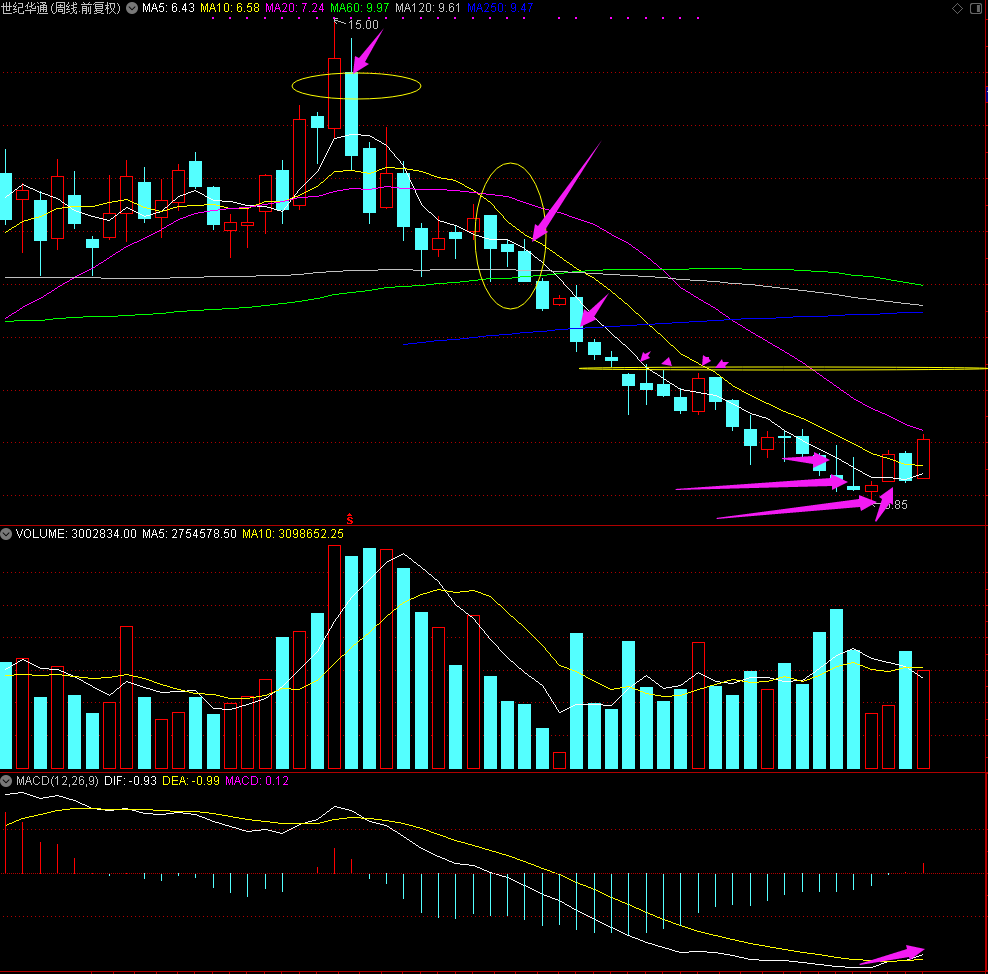Select the yellow ellipse around the peak candles
988x974 pixels.
click(356, 86)
